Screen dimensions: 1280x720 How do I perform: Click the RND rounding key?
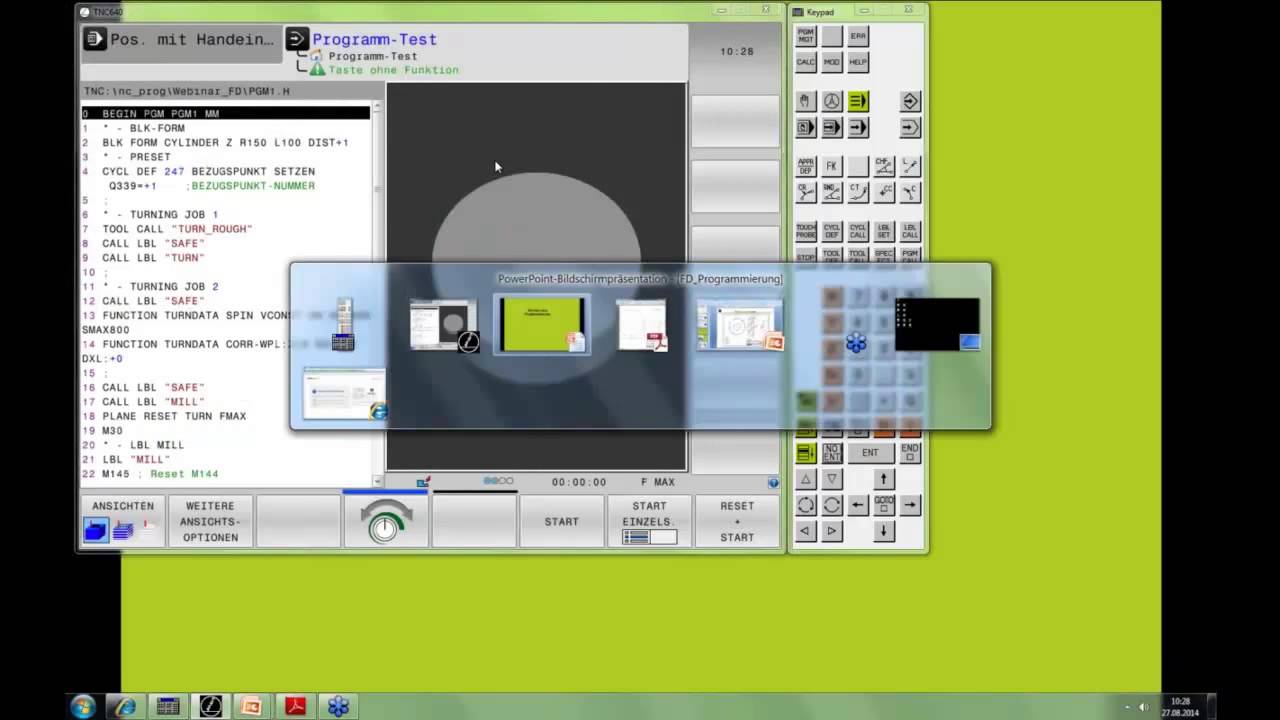pyautogui.click(x=832, y=192)
